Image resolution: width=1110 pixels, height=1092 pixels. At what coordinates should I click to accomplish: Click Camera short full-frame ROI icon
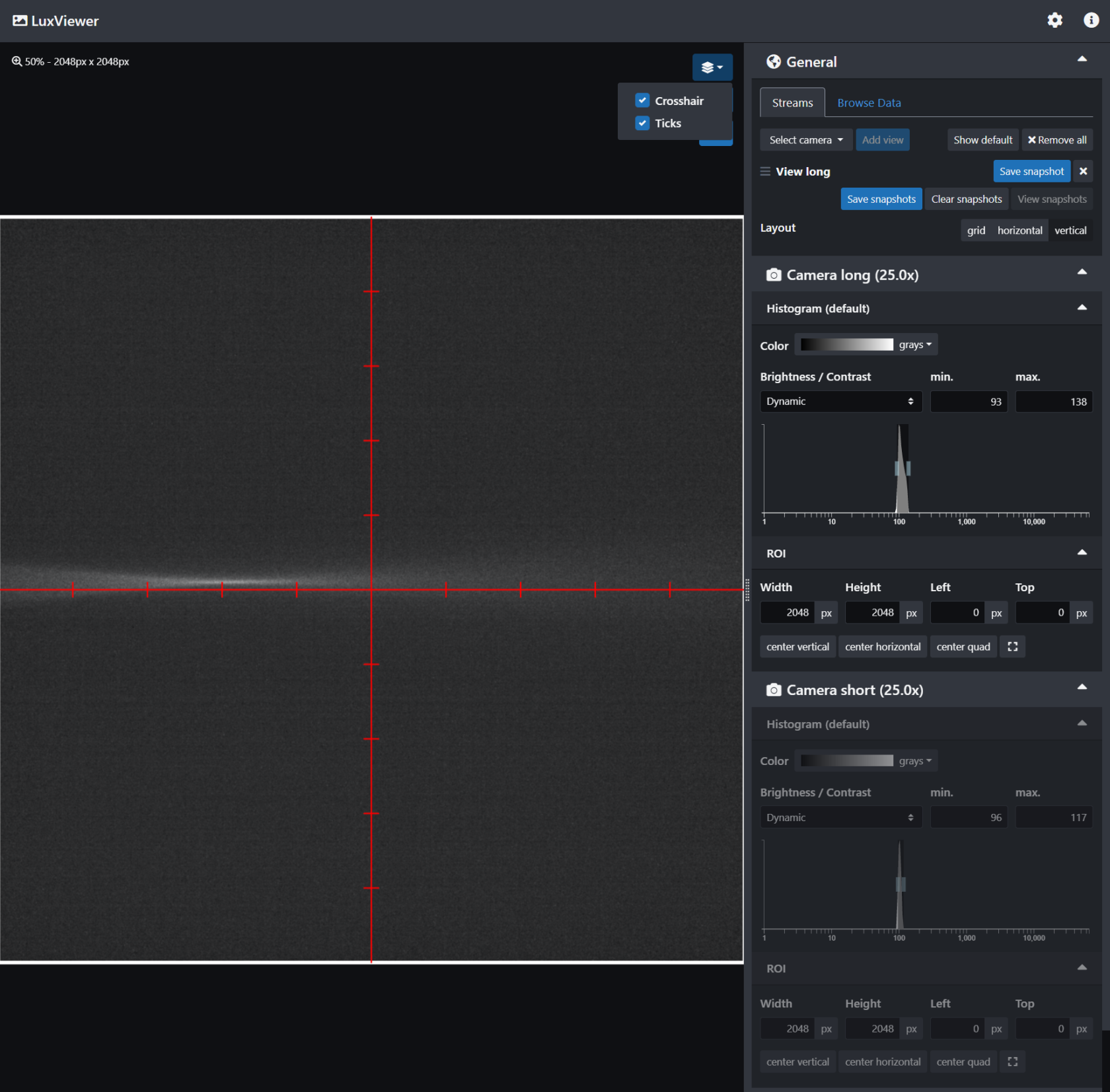(1012, 1062)
